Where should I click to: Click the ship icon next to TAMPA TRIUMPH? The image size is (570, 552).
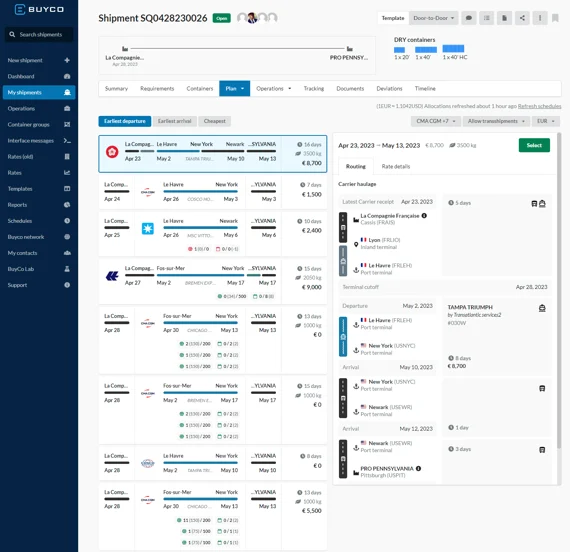(x=542, y=308)
